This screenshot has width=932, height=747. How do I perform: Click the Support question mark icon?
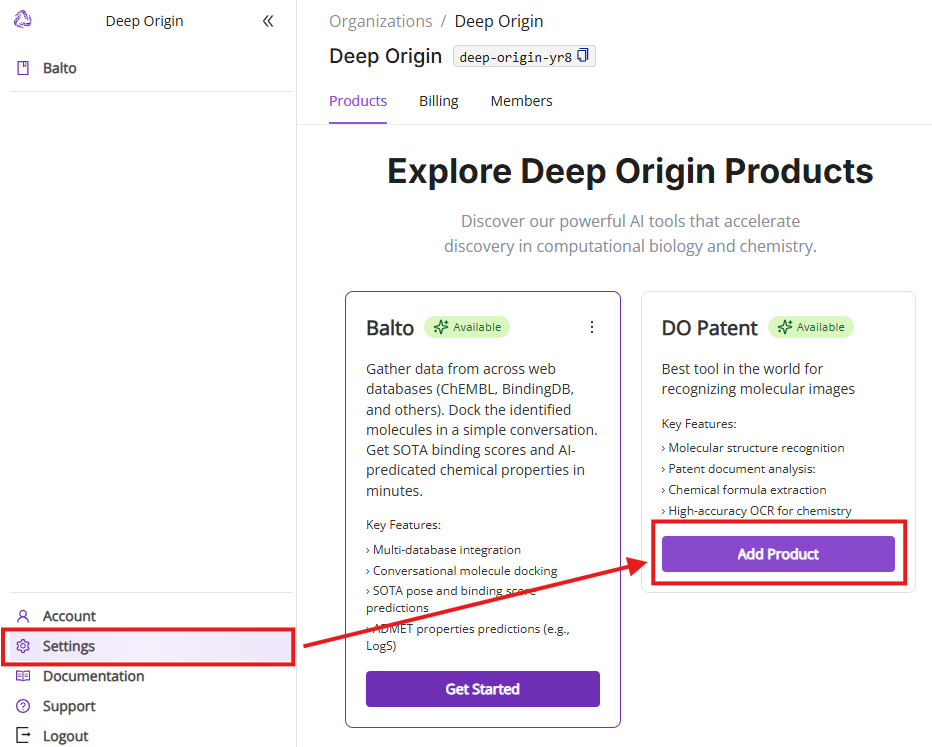[x=23, y=706]
